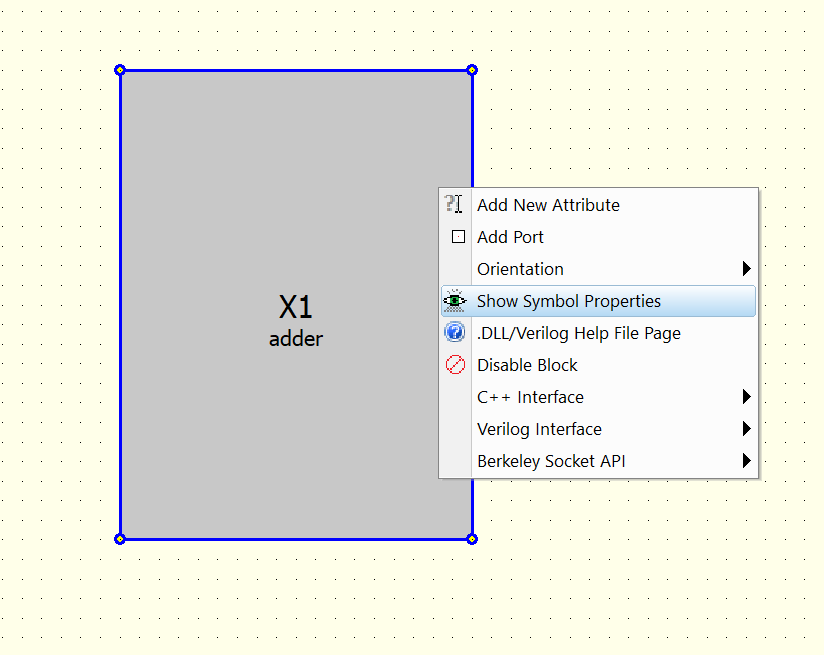
Task: Click the top-right corner handle of block X1
Action: pyautogui.click(x=472, y=70)
